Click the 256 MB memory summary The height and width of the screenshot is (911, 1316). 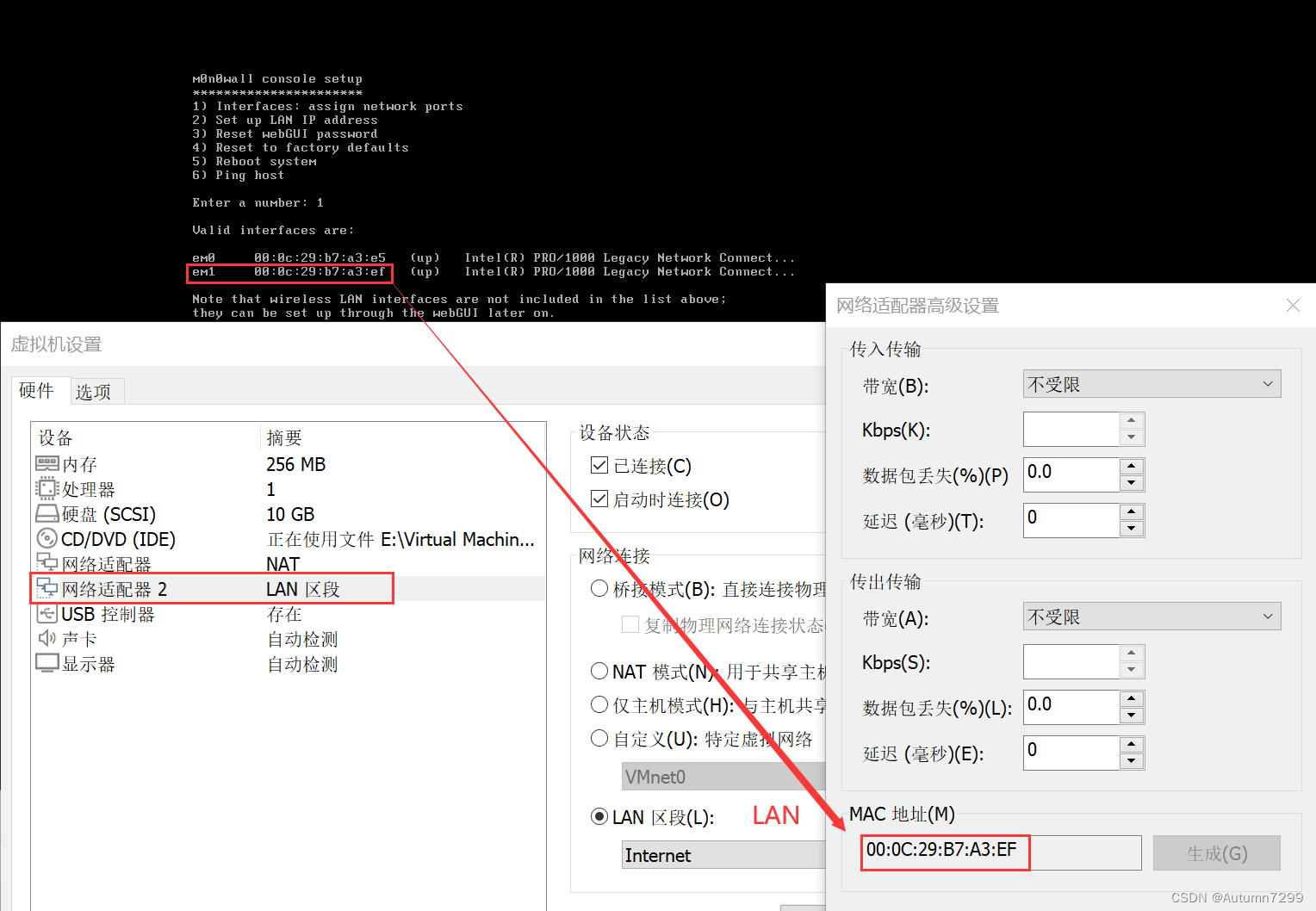click(x=295, y=464)
